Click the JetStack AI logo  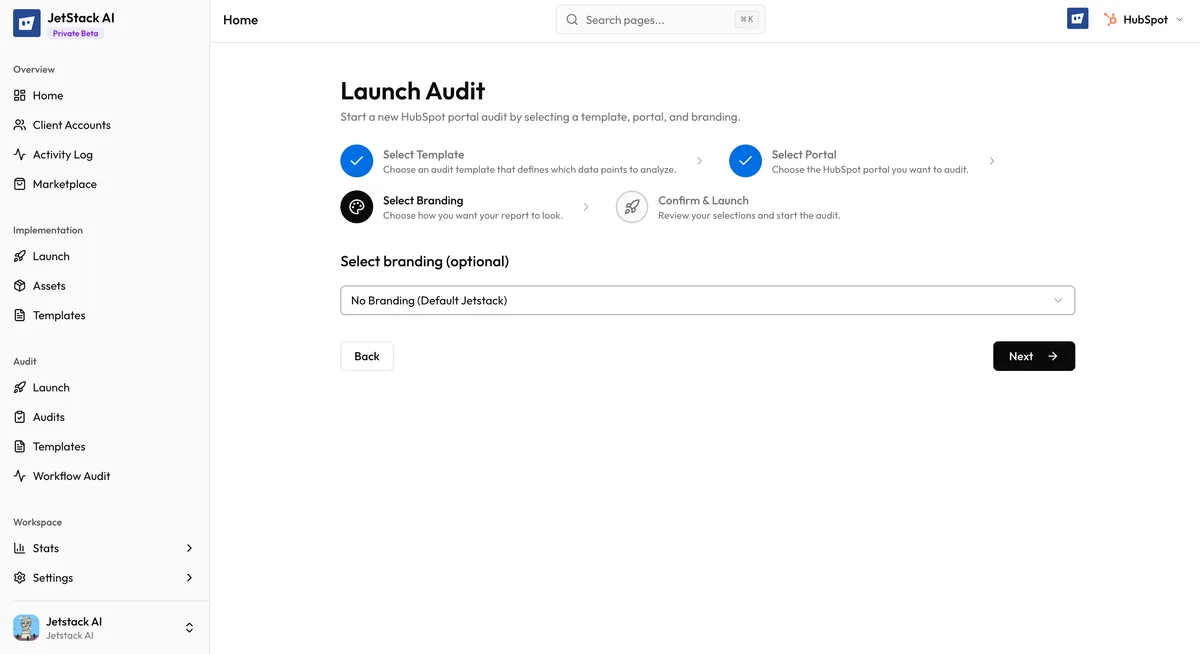tap(26, 22)
